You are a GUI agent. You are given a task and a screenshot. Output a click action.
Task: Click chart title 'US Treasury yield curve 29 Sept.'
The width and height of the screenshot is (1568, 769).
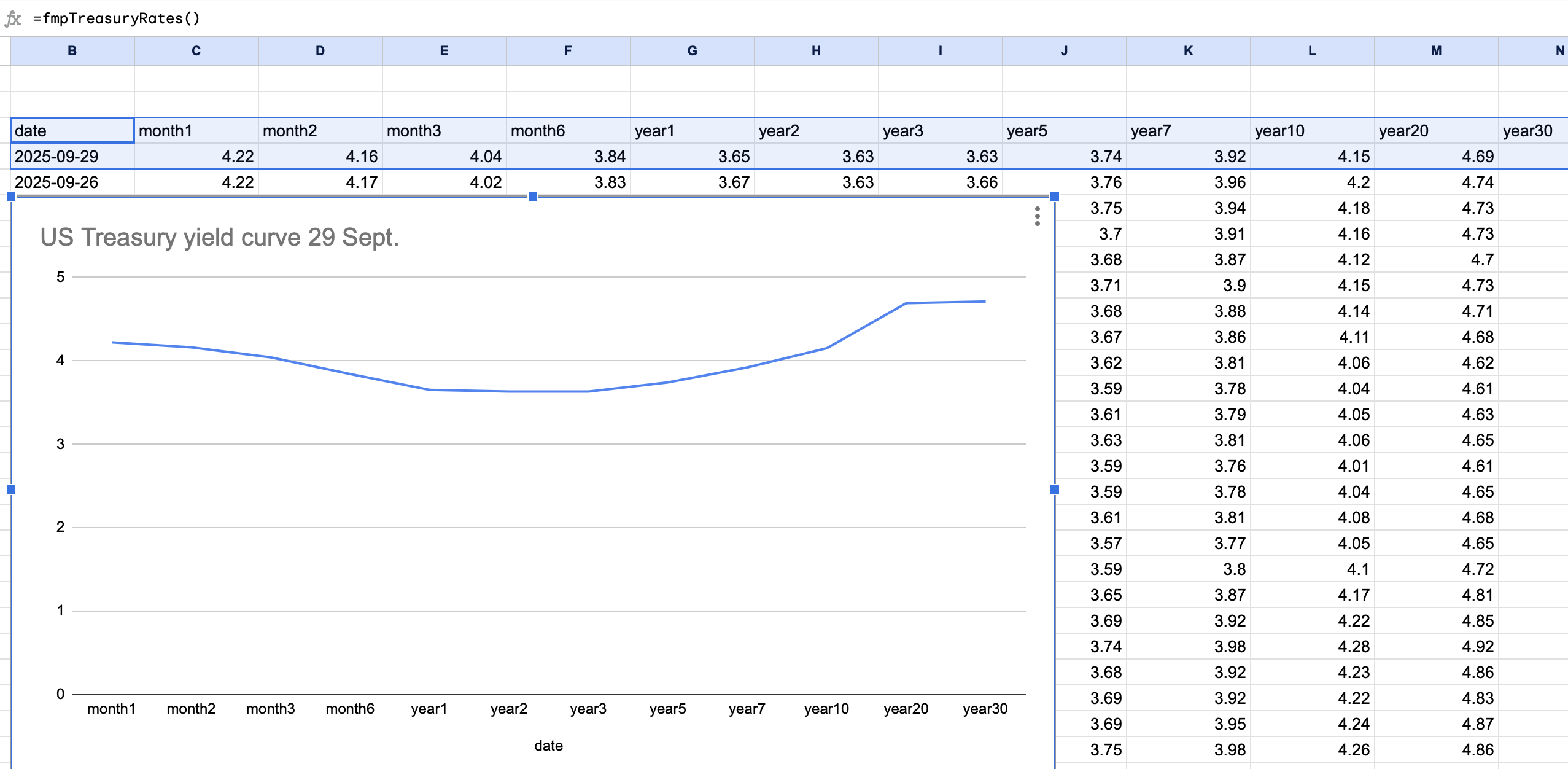(x=219, y=237)
